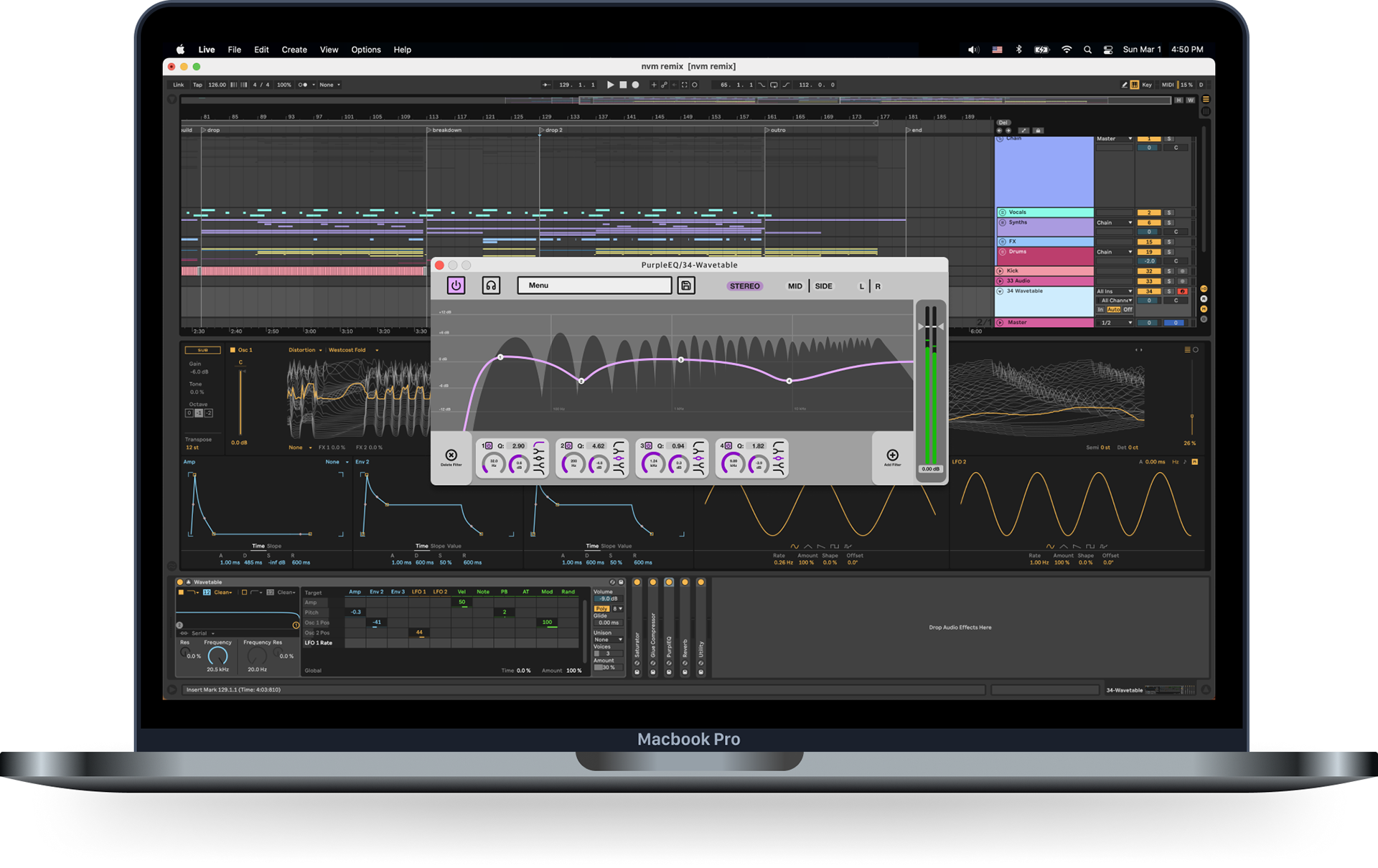The width and height of the screenshot is (1378, 868).
Task: Open the All Ins input dropdown
Action: point(1115,291)
